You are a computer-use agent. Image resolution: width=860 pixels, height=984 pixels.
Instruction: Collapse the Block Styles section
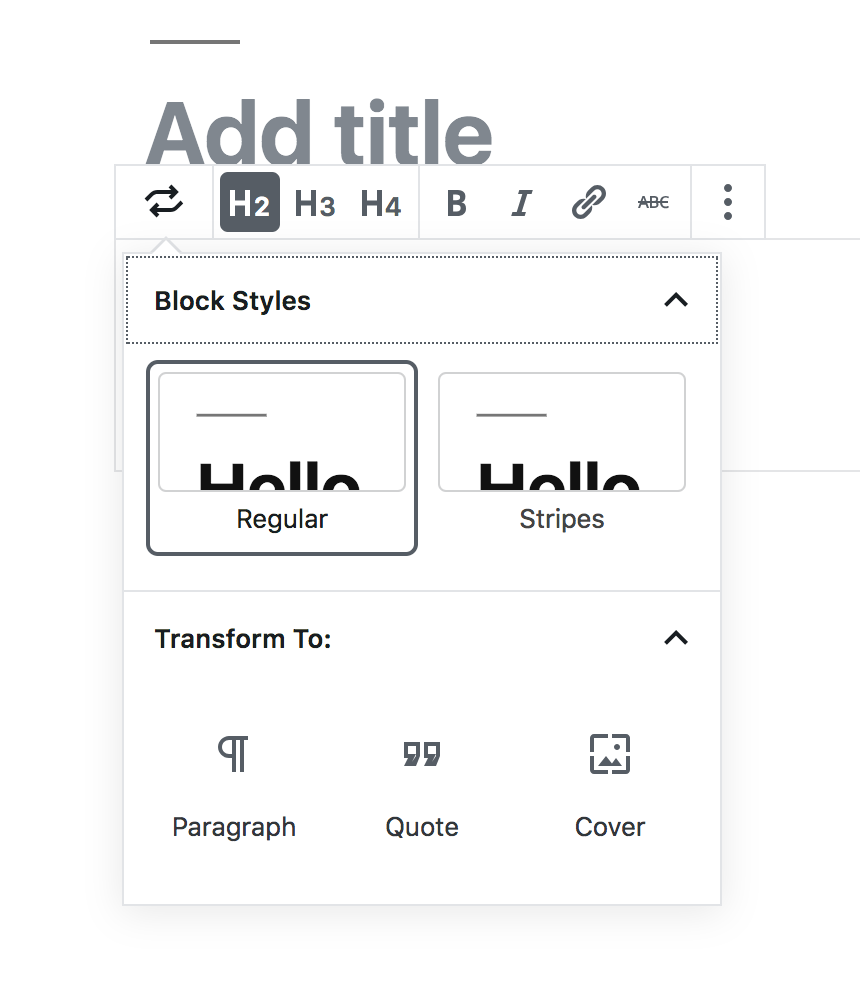pyautogui.click(x=676, y=300)
